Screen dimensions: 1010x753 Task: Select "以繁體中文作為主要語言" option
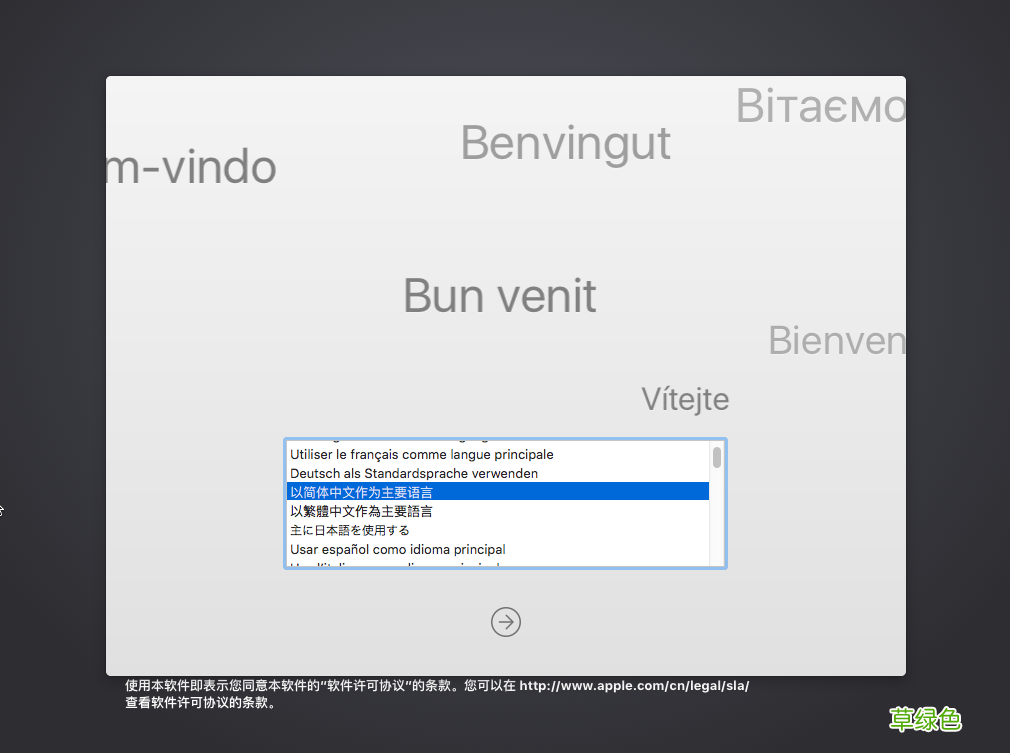click(360, 511)
